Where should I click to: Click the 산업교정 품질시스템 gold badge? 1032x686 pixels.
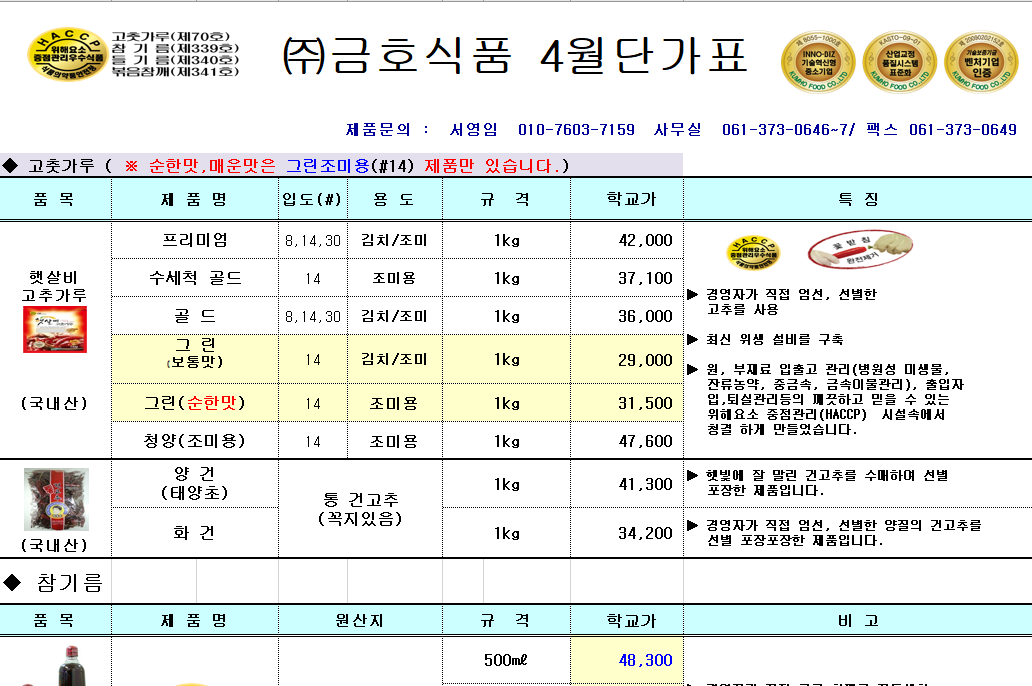(x=900, y=62)
